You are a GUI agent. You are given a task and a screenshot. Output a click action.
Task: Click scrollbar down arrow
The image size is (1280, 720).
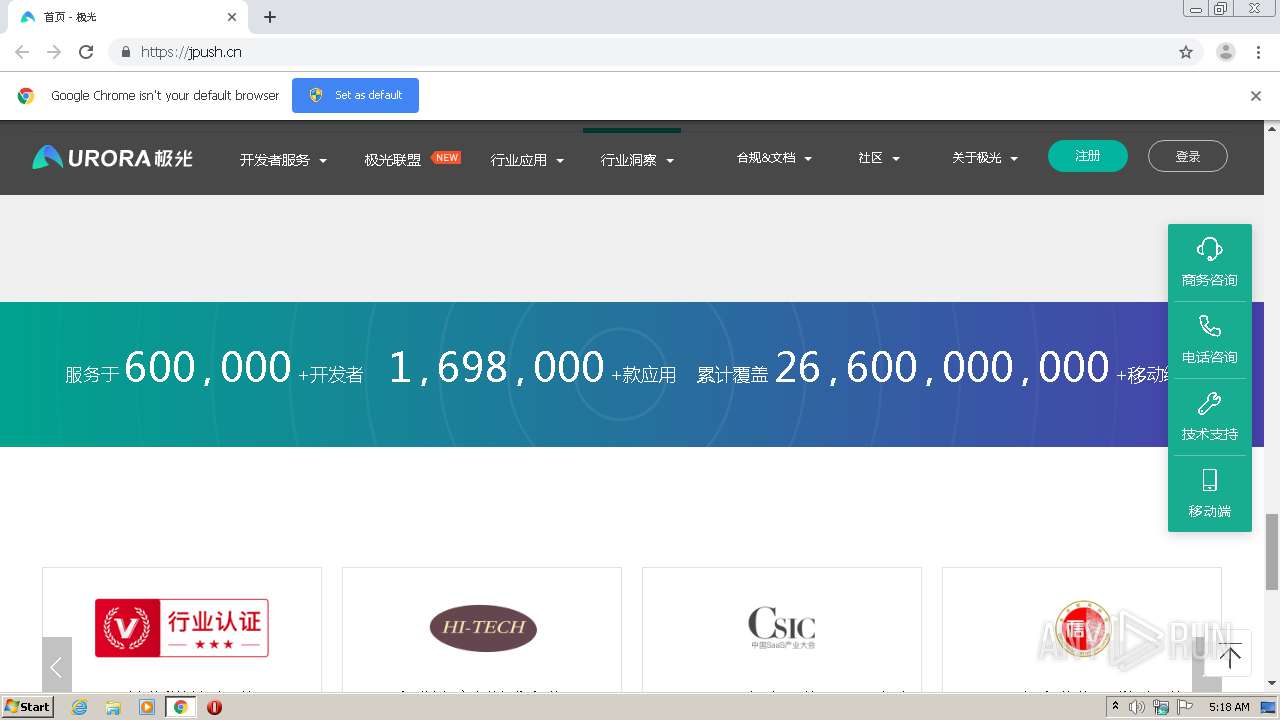click(1272, 683)
